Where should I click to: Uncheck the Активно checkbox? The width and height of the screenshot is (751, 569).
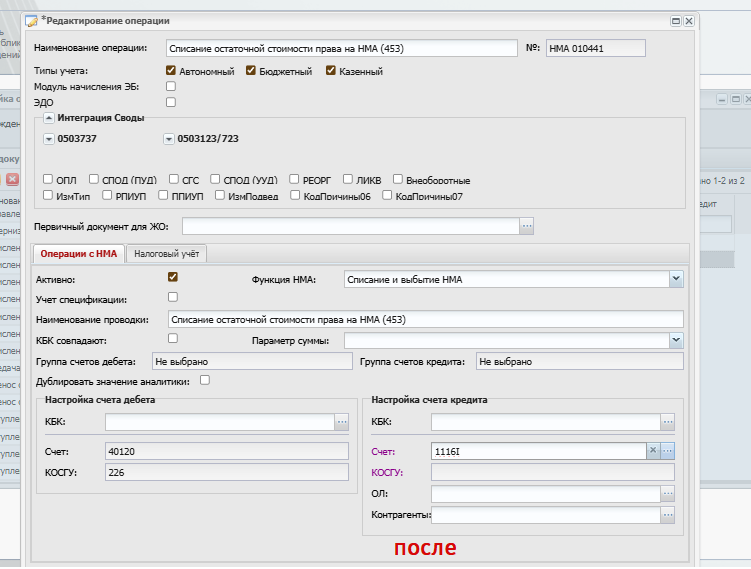tap(172, 277)
